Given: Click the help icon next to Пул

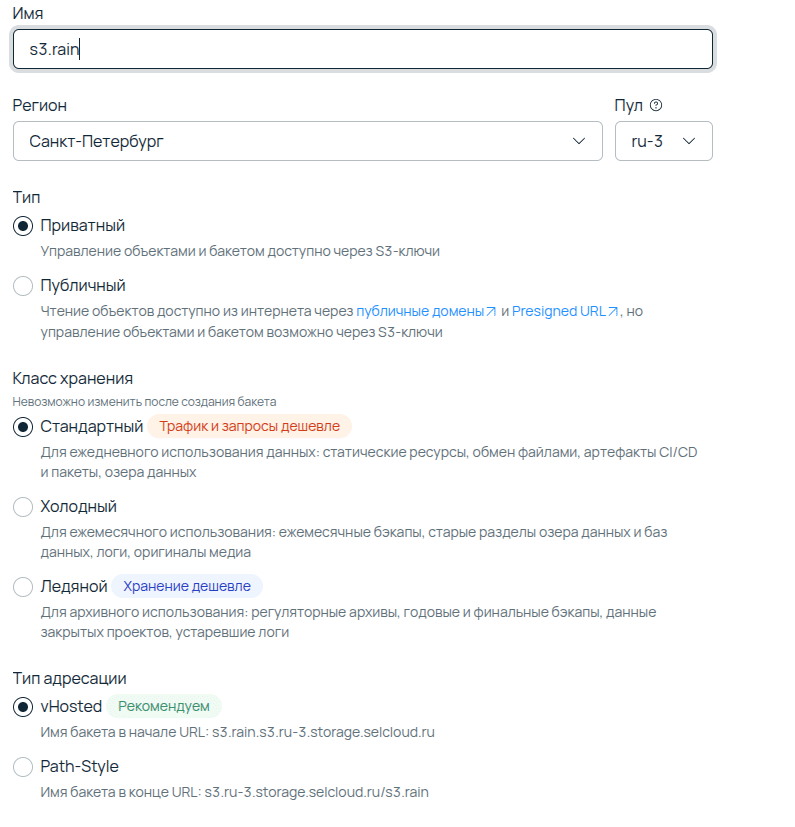Looking at the screenshot, I should pyautogui.click(x=657, y=106).
